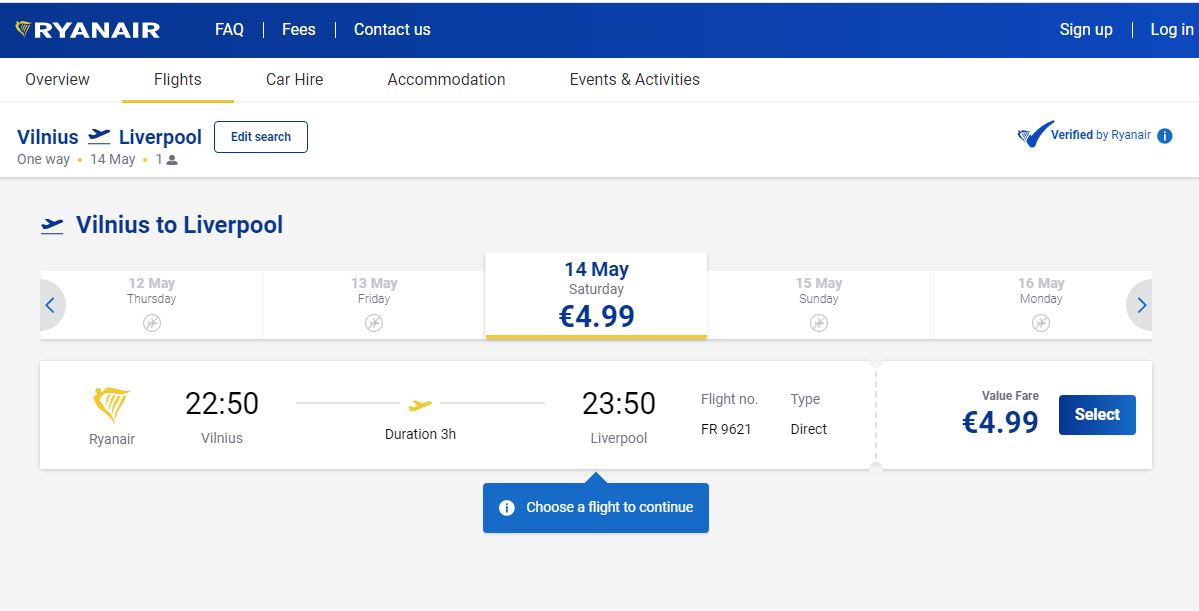Select the 12 May Thursday date
The width and height of the screenshot is (1199, 611).
(x=151, y=304)
